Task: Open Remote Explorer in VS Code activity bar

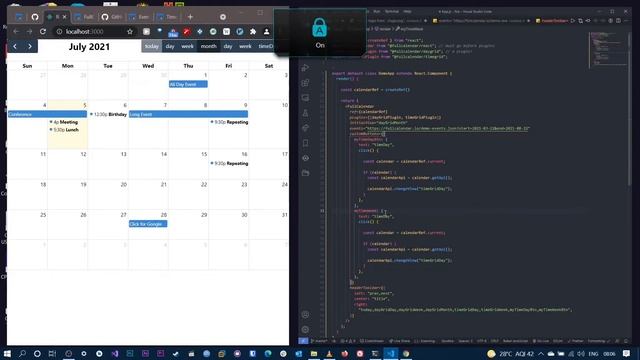Action: coord(305,98)
